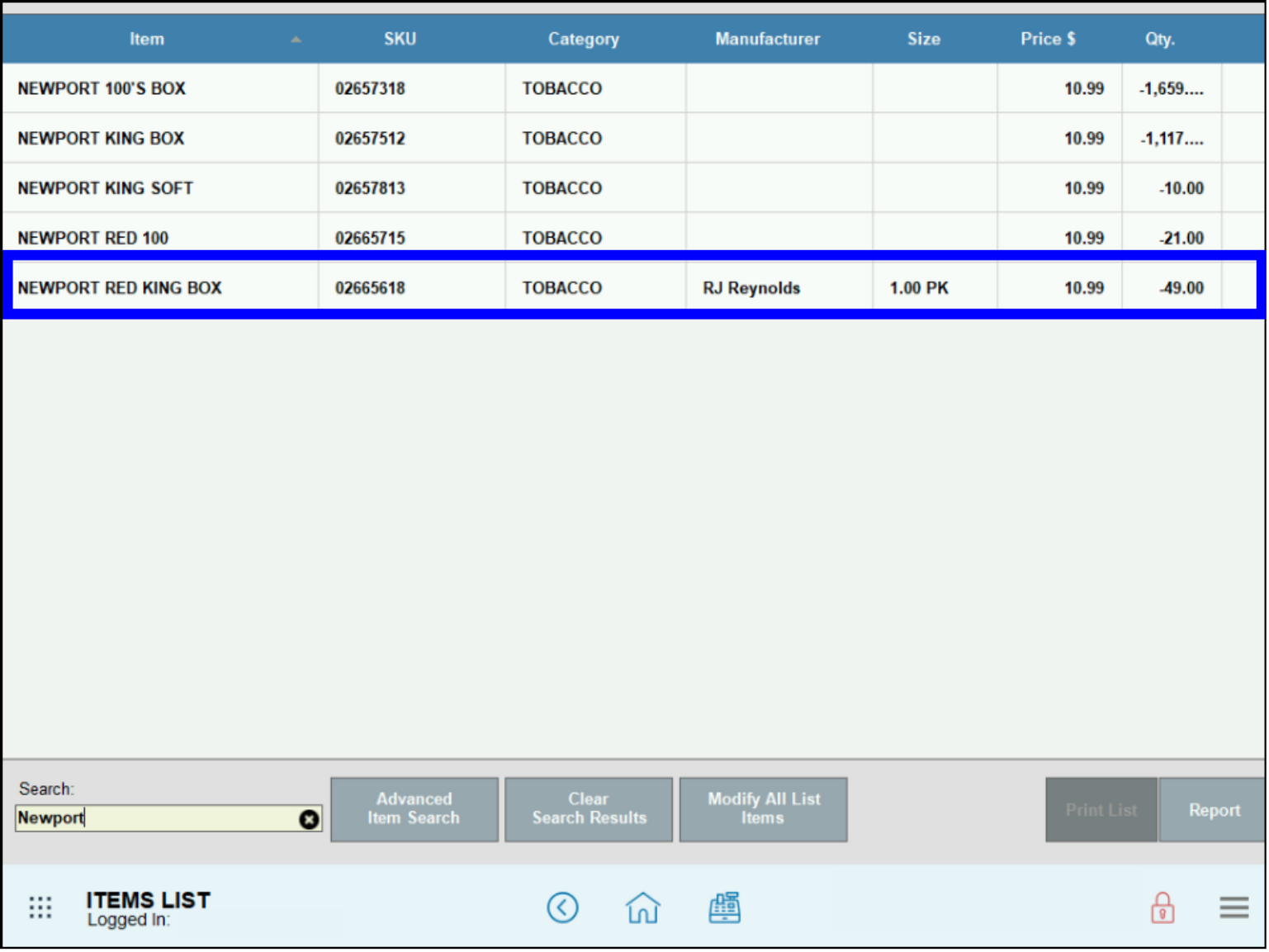Select the NEWPORT 100'S BOX item
The width and height of the screenshot is (1269, 952).
[x=102, y=88]
